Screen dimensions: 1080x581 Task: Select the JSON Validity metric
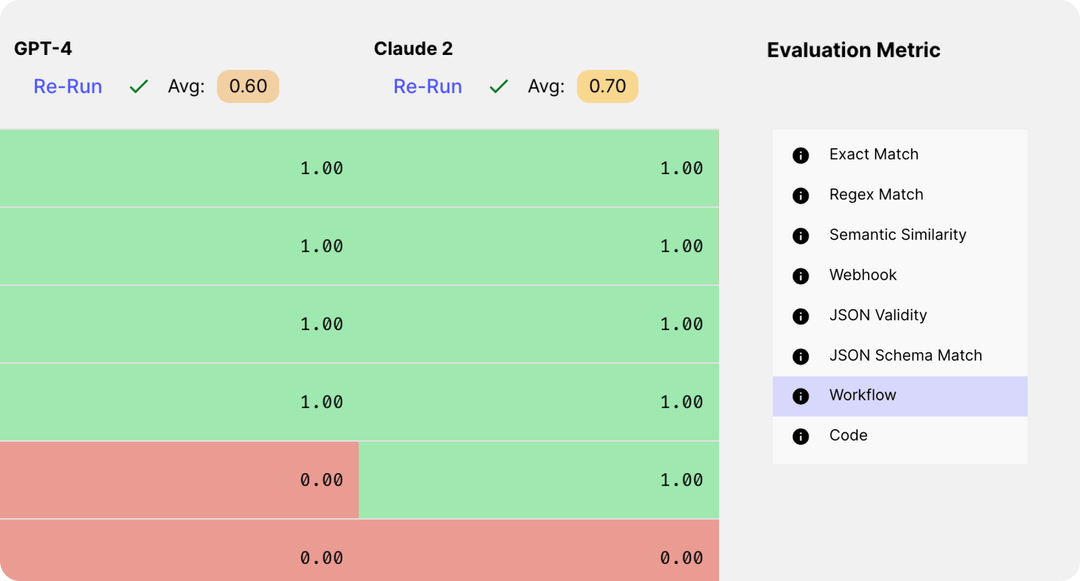(900, 315)
